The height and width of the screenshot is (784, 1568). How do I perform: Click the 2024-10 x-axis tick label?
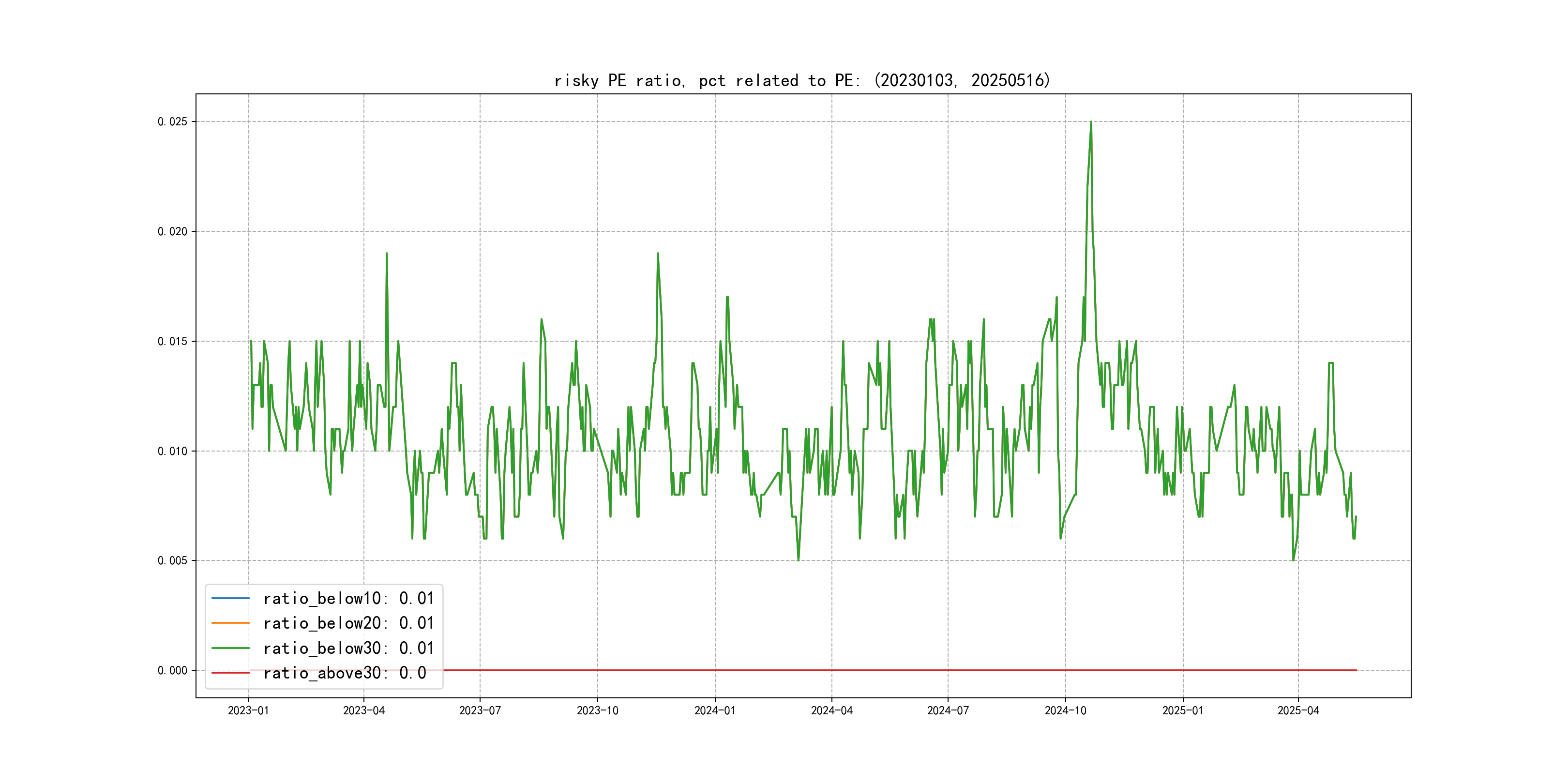click(1065, 710)
